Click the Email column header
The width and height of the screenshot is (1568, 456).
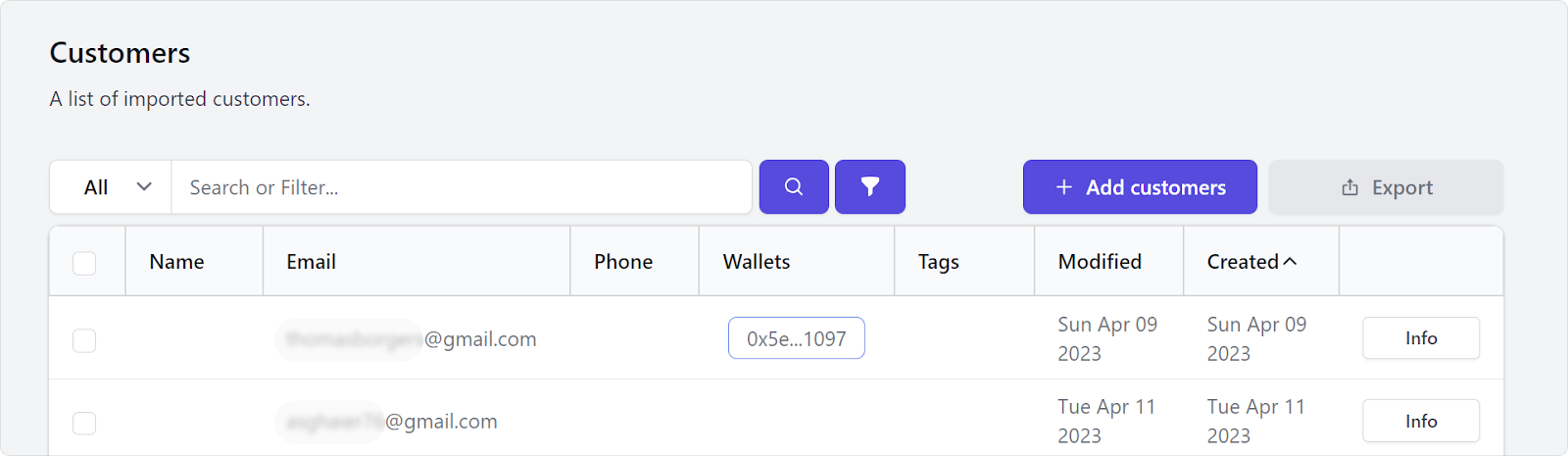(311, 262)
